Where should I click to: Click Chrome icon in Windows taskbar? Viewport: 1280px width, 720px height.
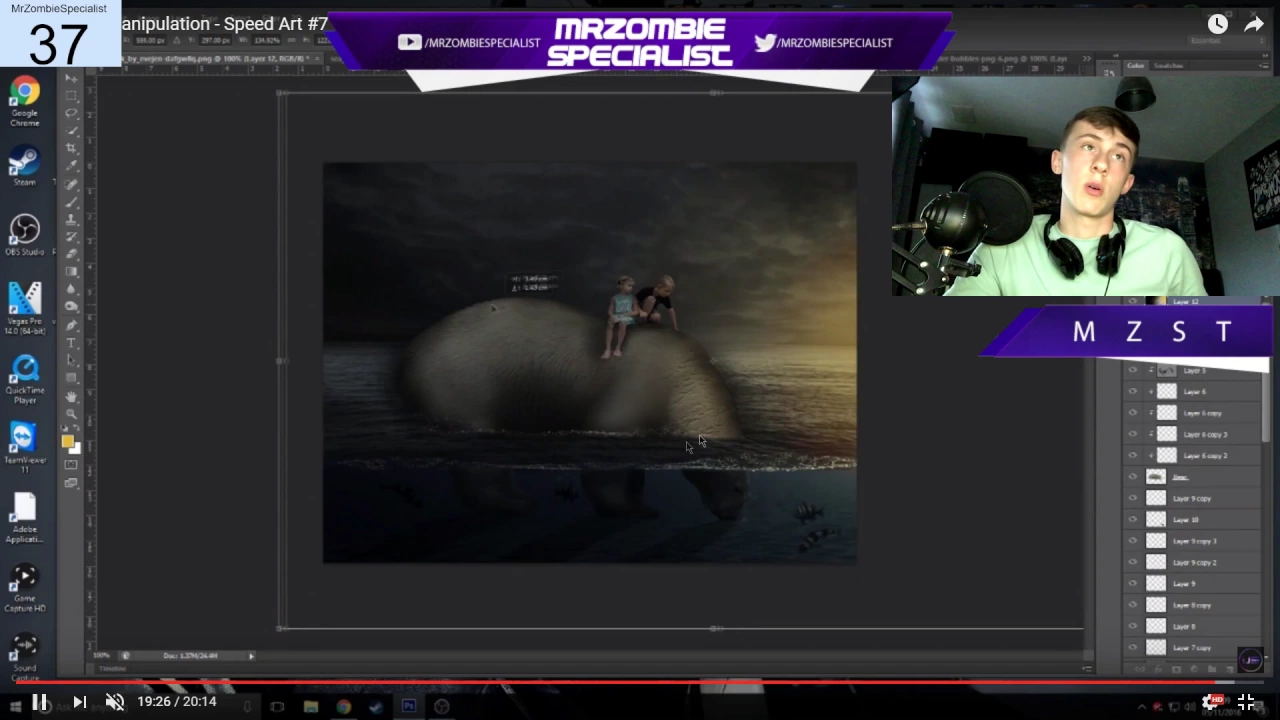pyautogui.click(x=343, y=706)
